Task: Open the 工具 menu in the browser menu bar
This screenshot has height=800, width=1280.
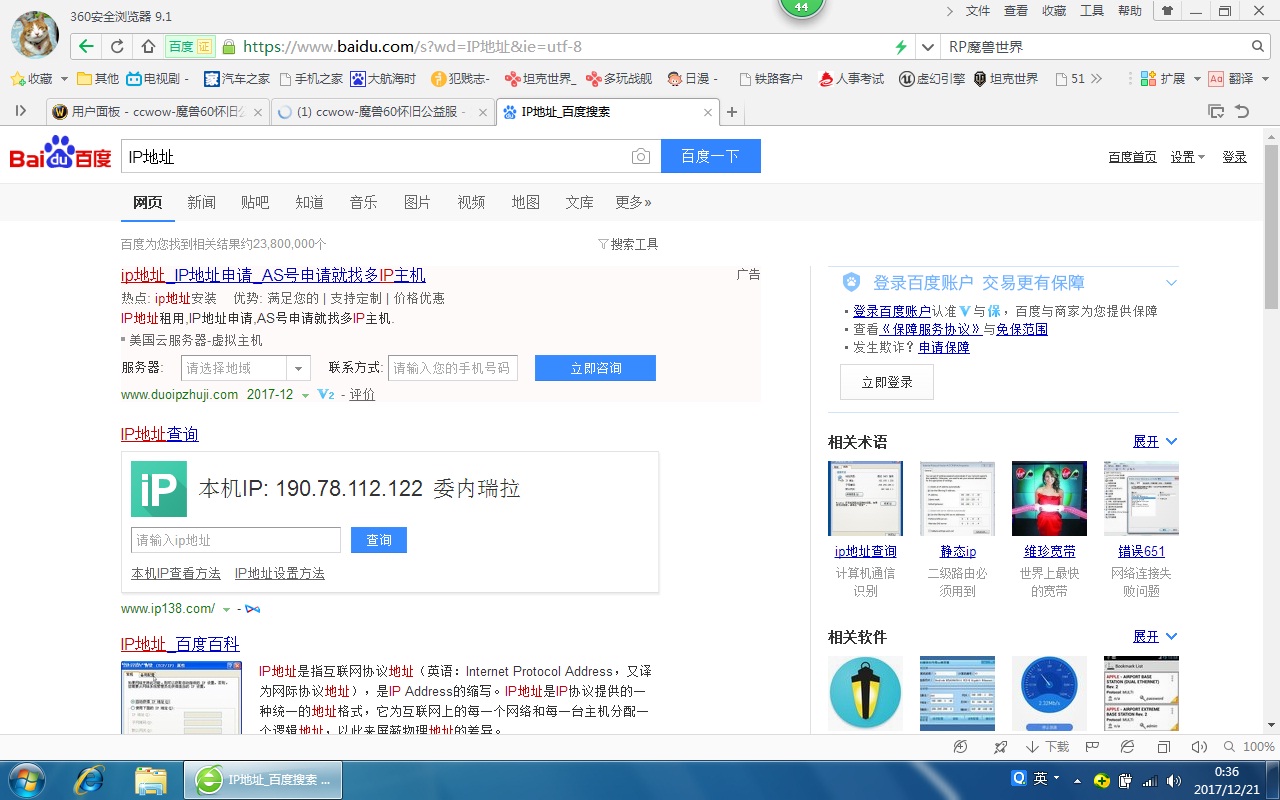Action: [x=1092, y=11]
